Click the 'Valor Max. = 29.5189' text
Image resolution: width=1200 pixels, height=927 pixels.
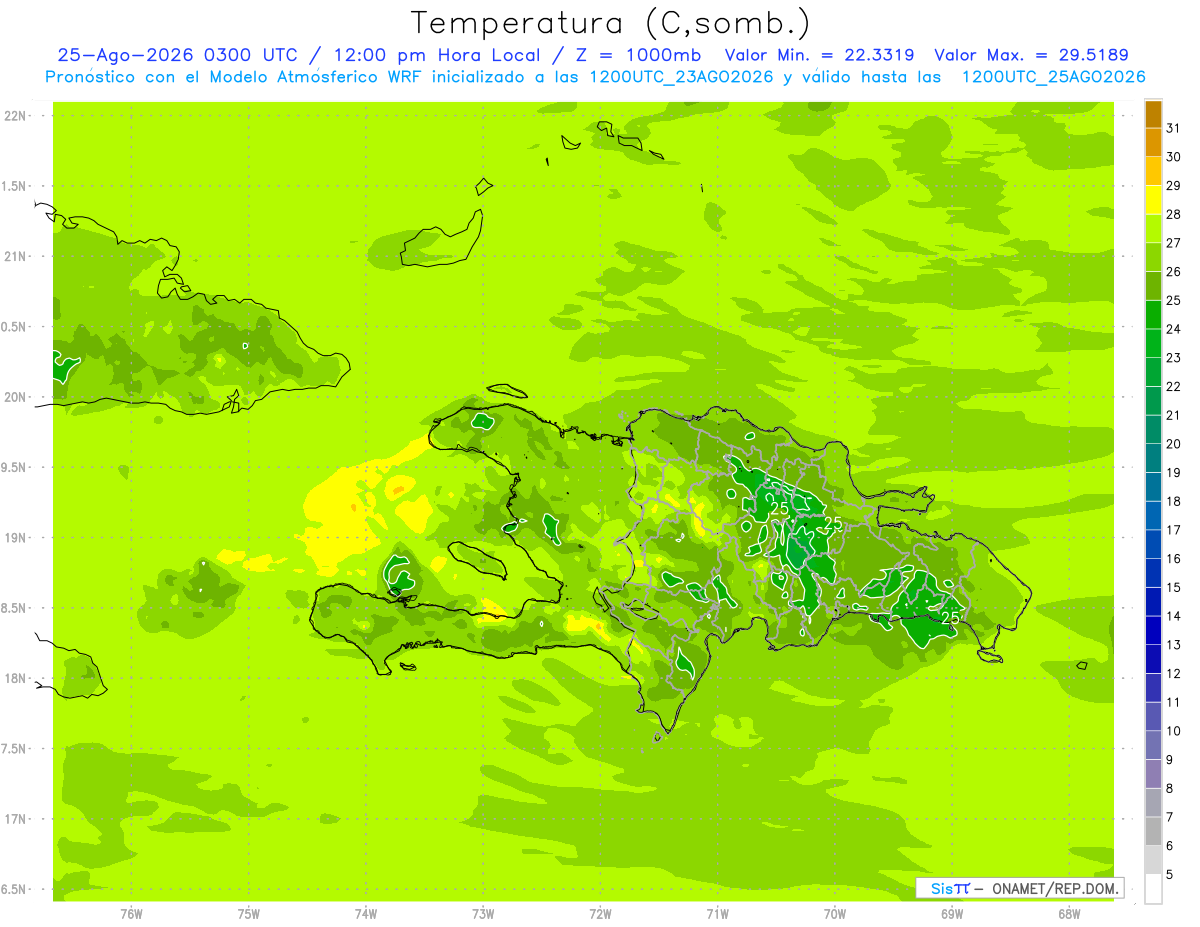[x=1031, y=55]
